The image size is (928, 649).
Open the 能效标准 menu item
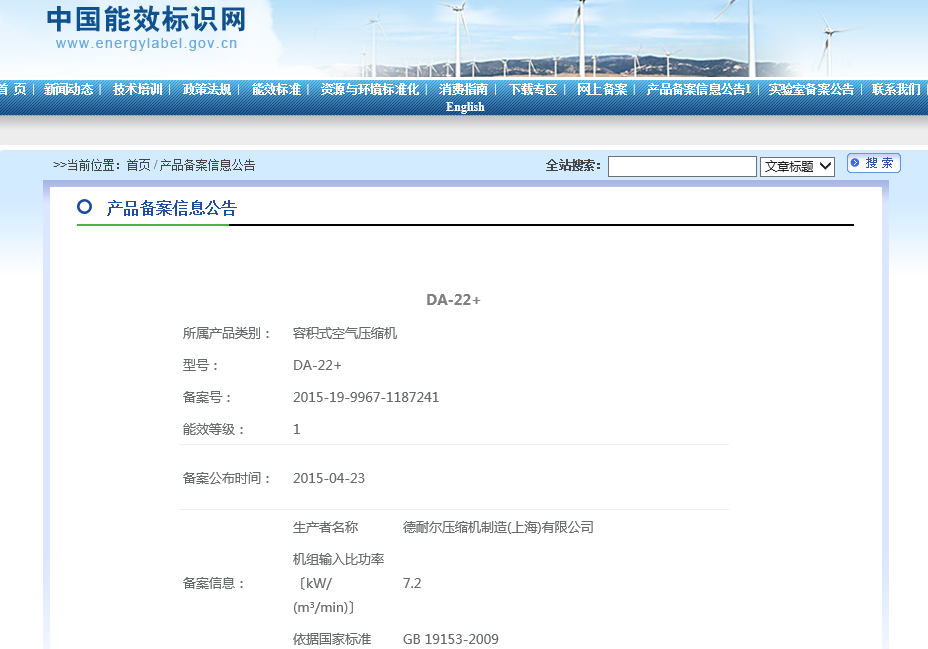tap(276, 89)
